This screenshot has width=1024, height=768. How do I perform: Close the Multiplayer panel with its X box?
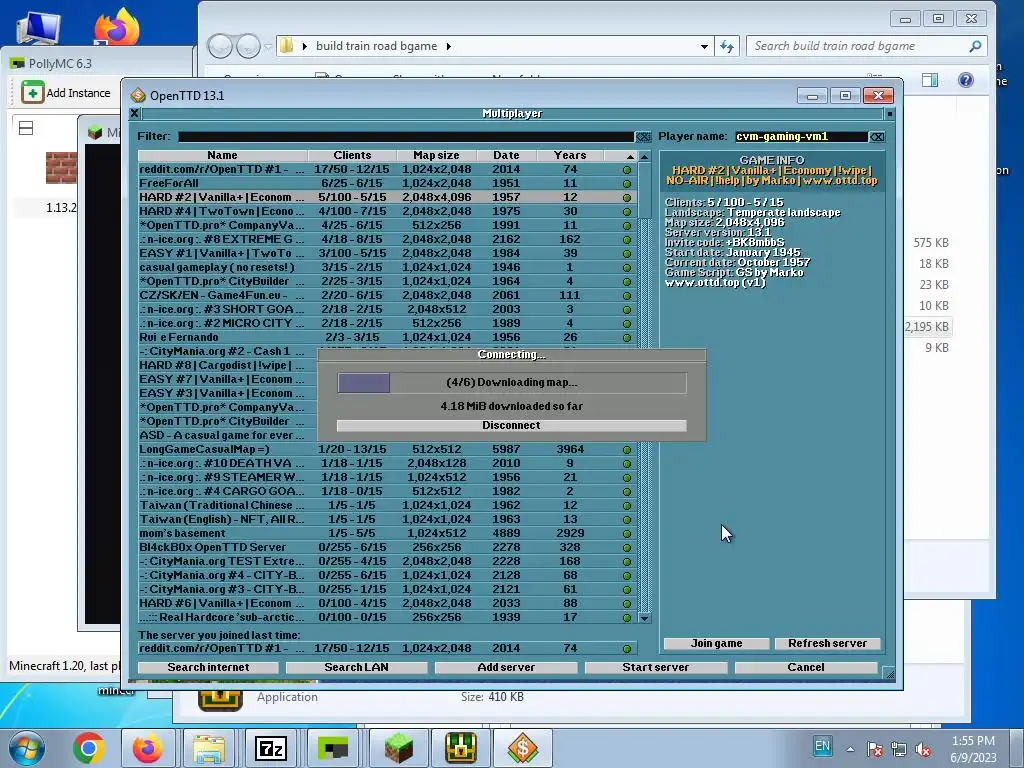134,114
